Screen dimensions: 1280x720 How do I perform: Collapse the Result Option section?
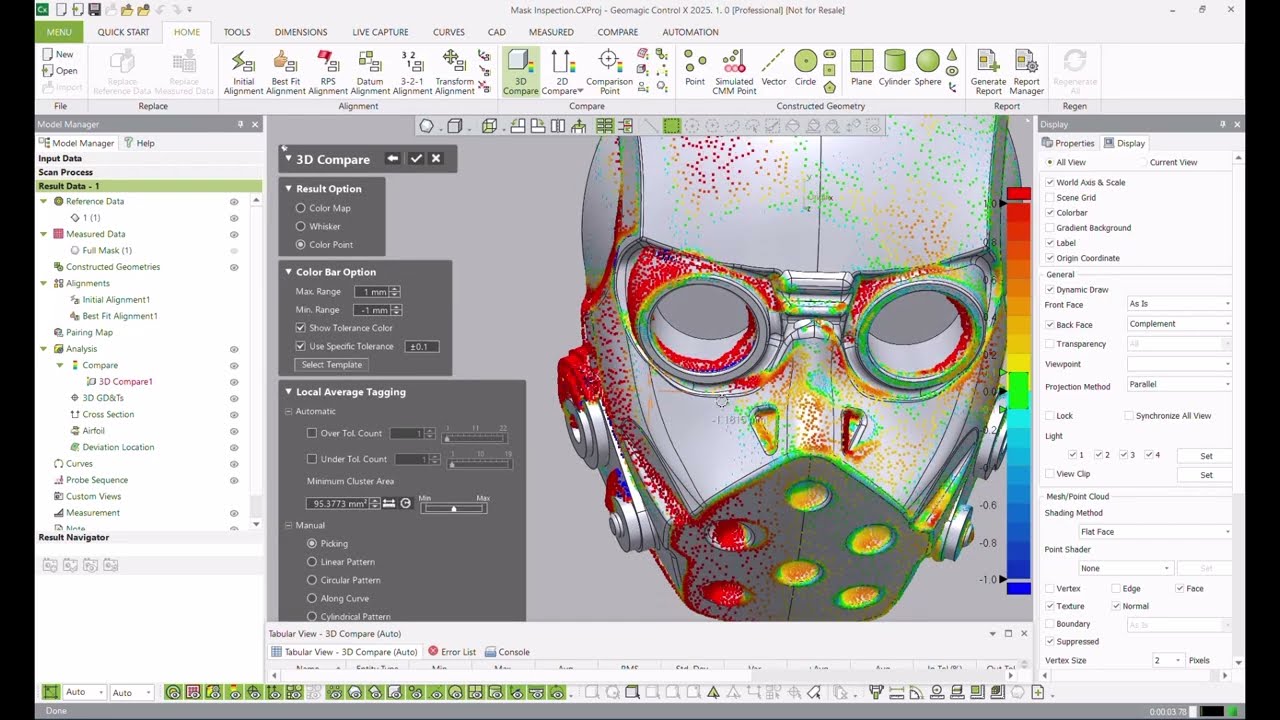click(289, 189)
